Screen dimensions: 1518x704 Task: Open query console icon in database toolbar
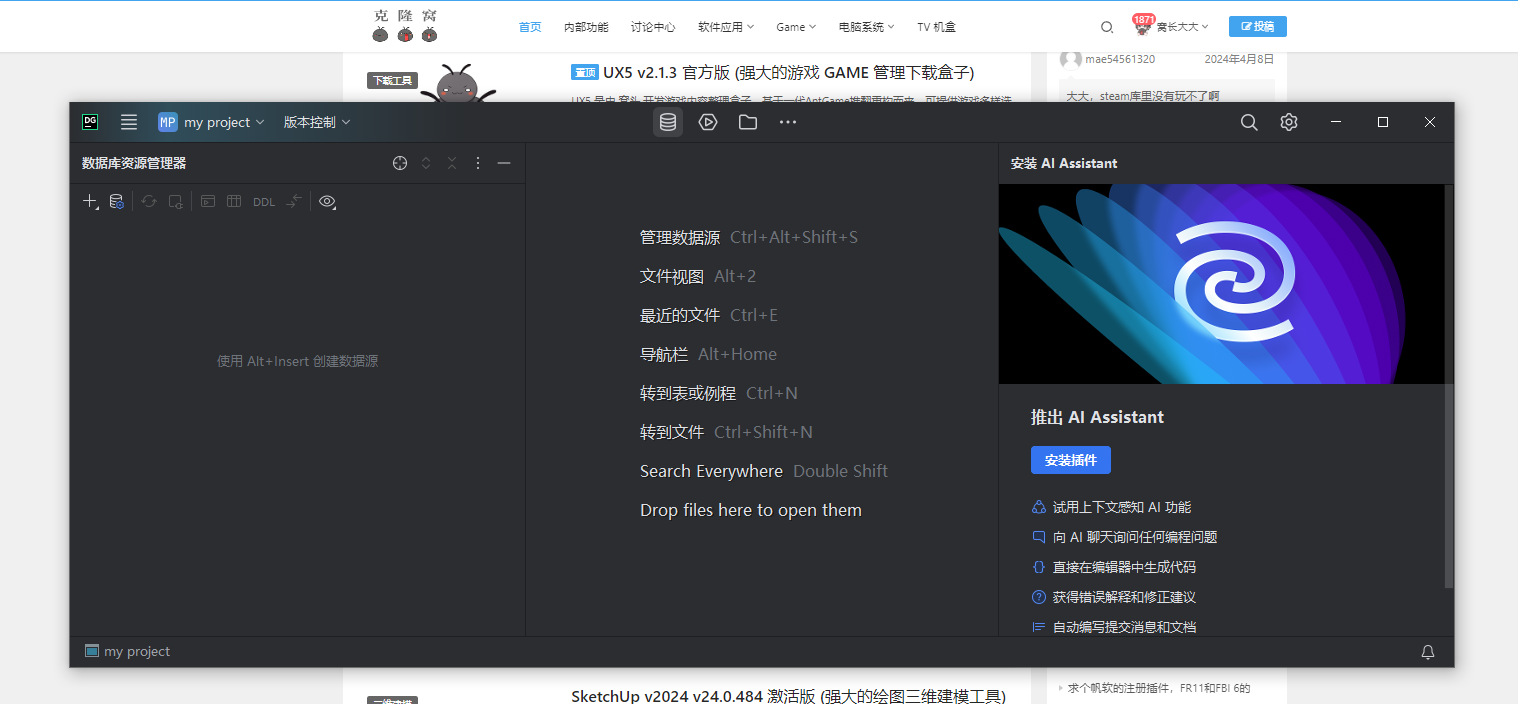208,201
